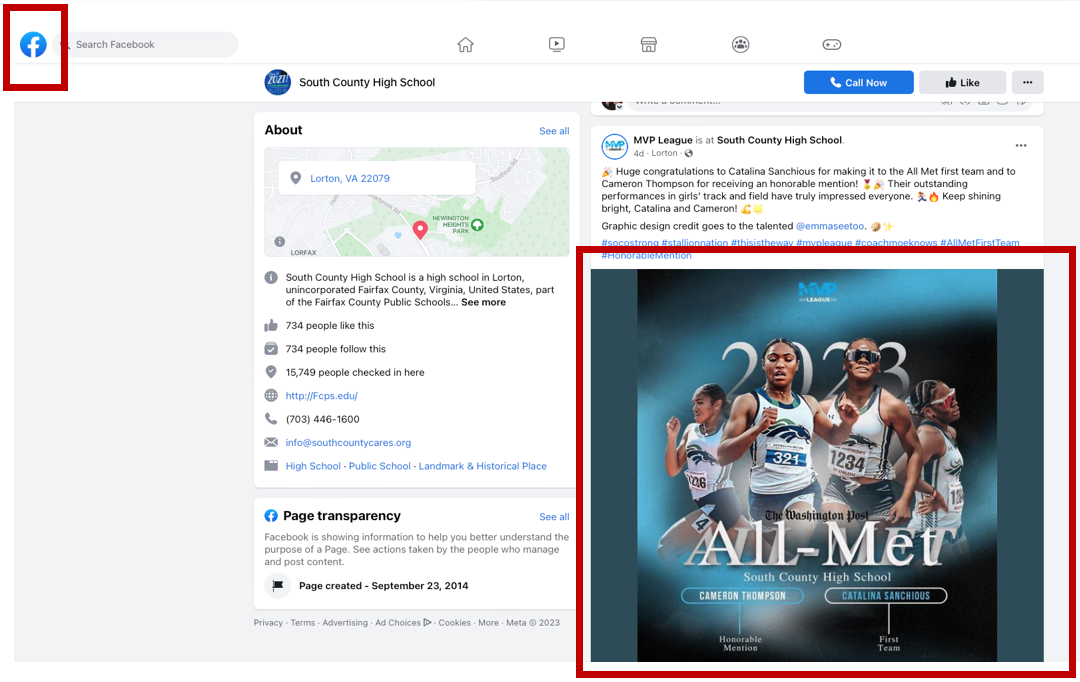Viewport: 1080px width, 682px height.
Task: Click the #stallionnation hashtag
Action: click(x=694, y=243)
